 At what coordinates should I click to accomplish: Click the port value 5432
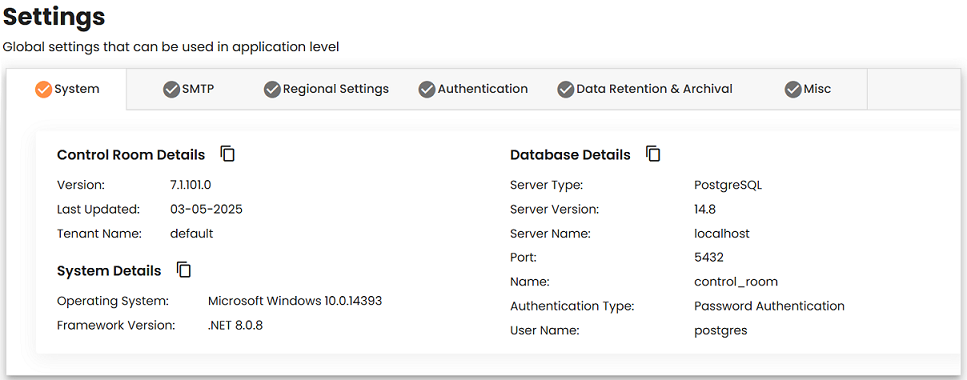[709, 257]
